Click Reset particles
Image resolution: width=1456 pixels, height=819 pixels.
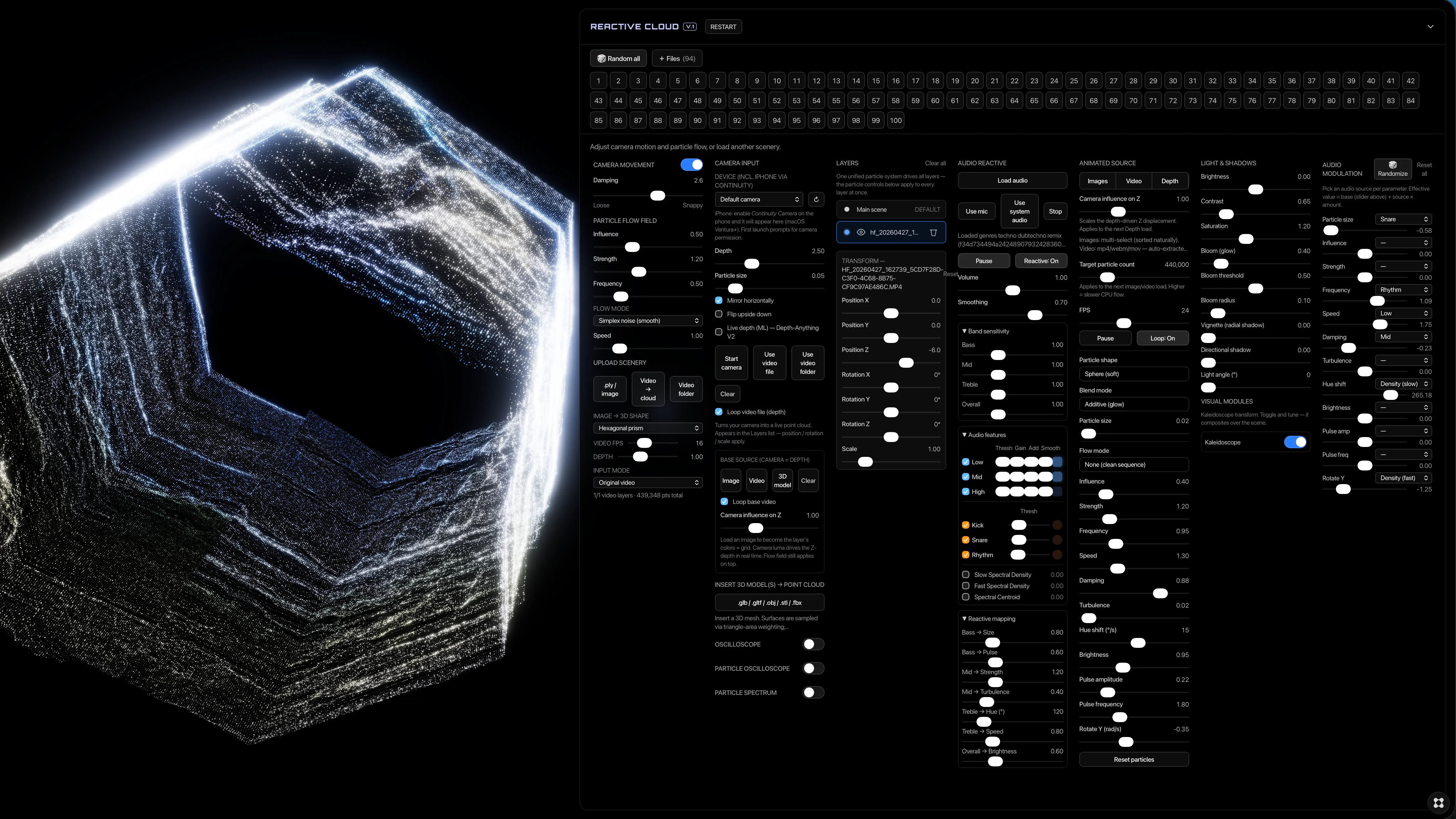tap(1134, 760)
